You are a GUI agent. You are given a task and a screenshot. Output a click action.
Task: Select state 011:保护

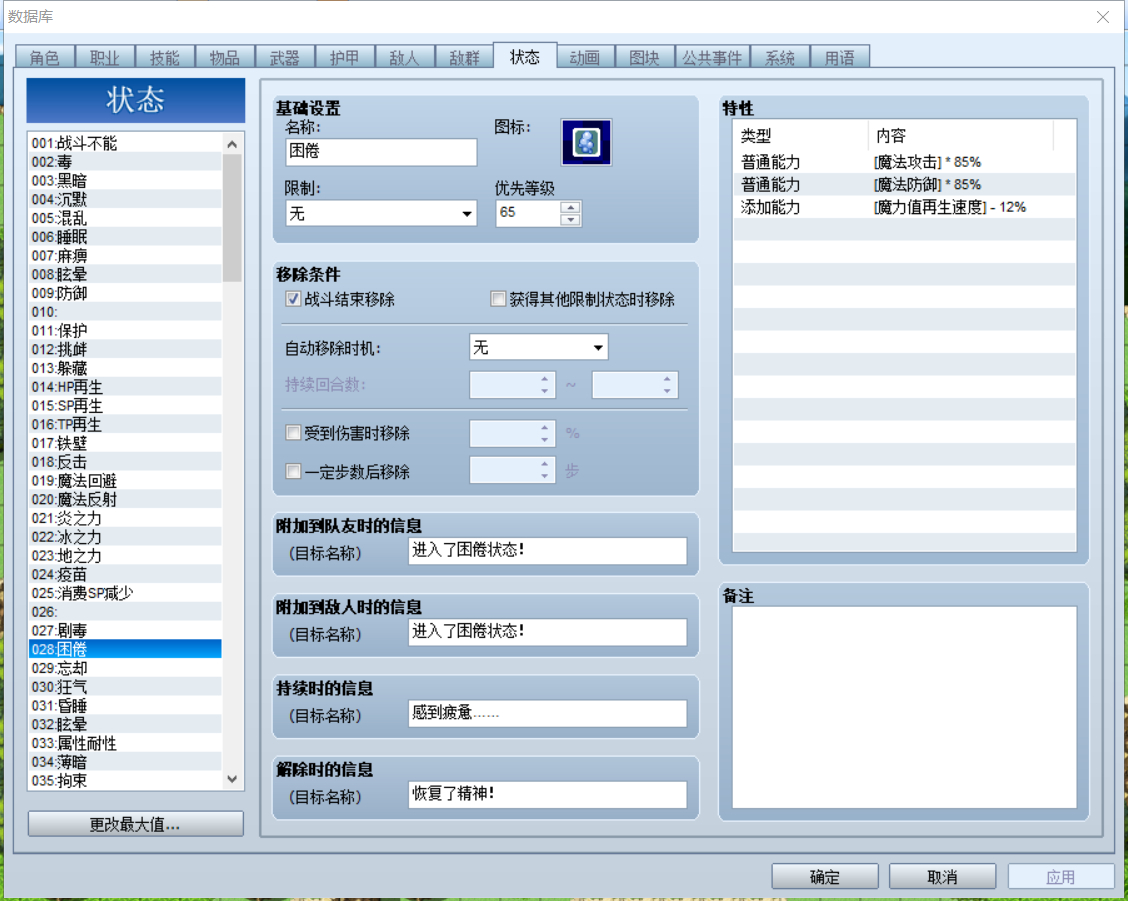125,330
